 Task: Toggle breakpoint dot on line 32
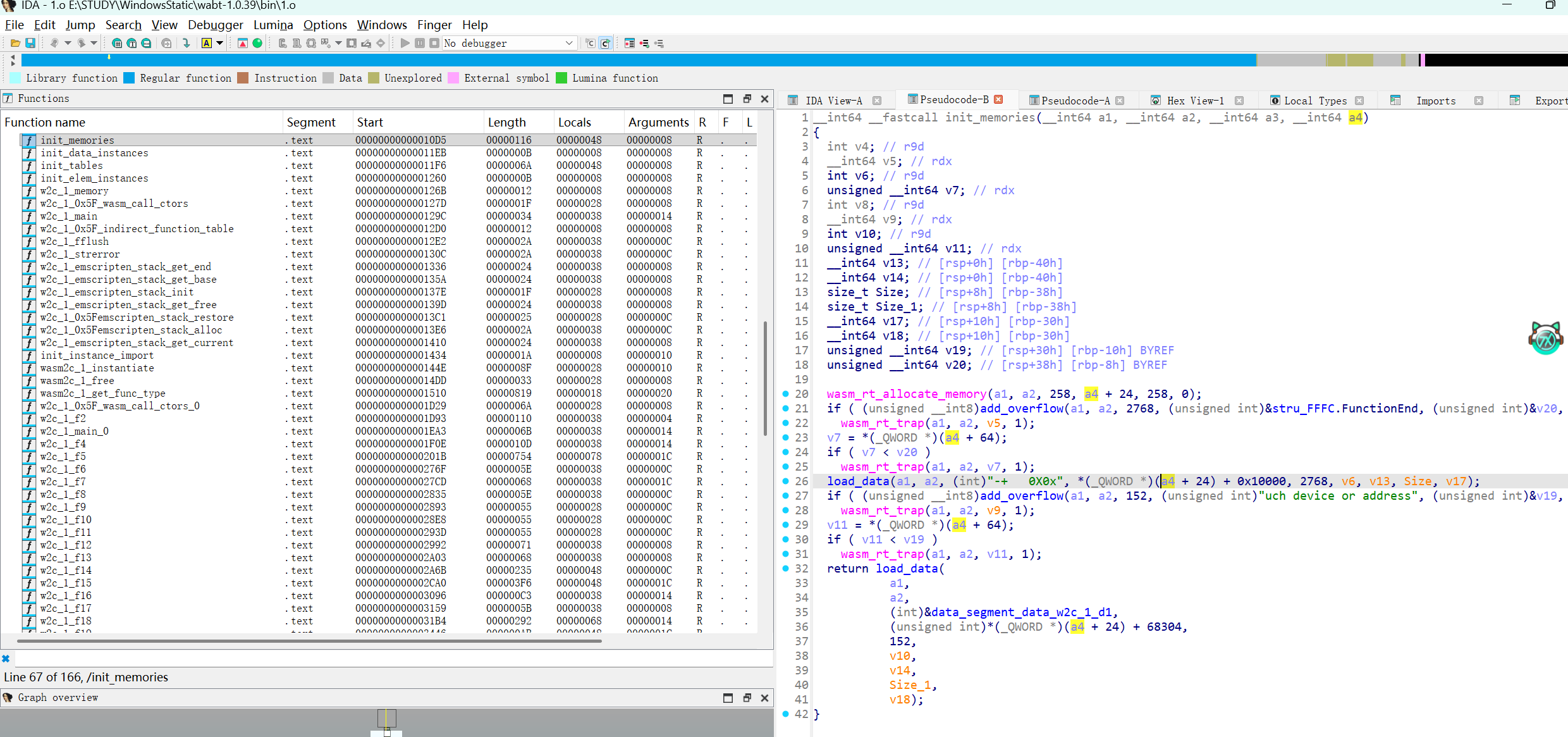click(786, 569)
